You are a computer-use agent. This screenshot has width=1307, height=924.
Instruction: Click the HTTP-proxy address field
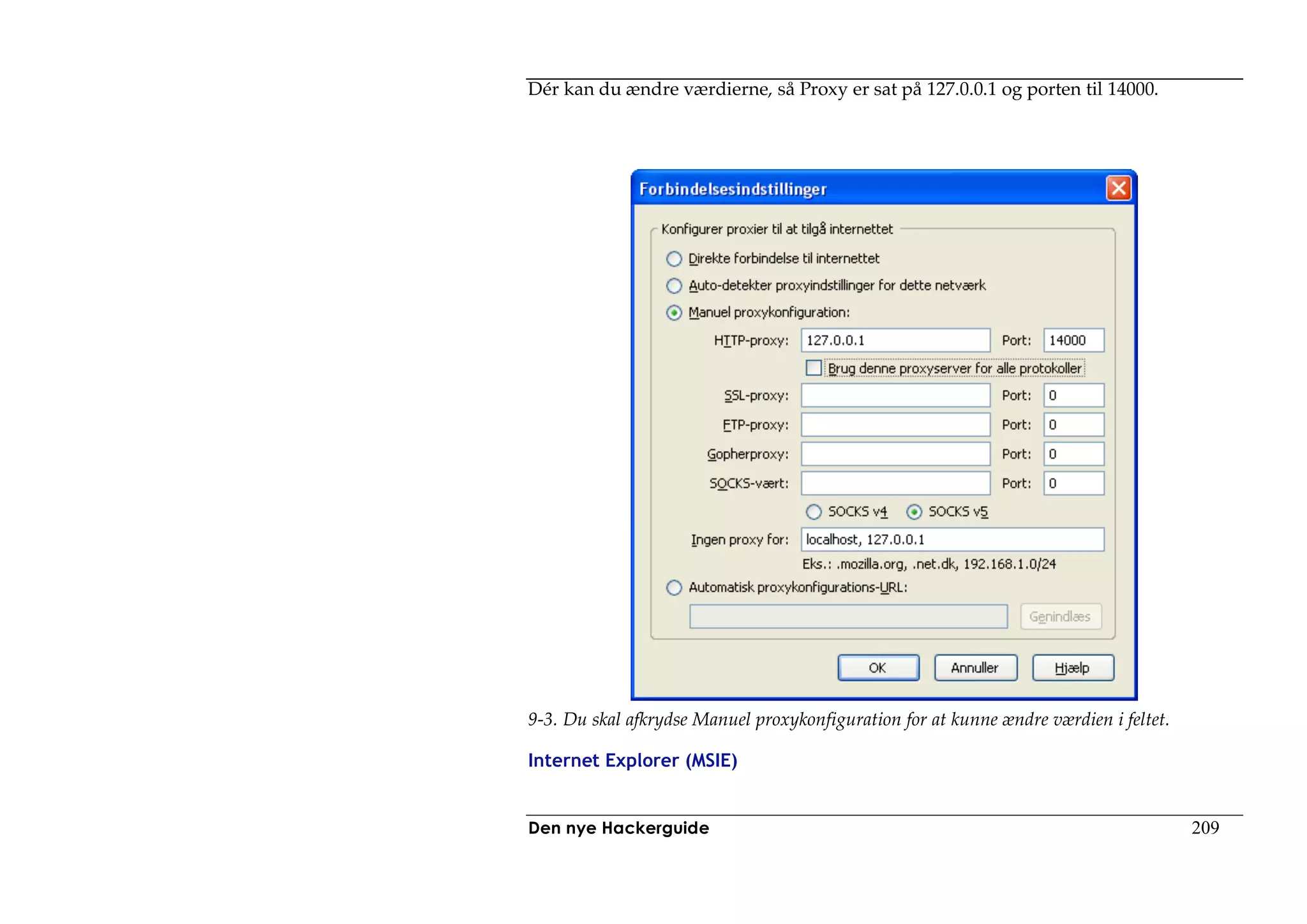[895, 340]
